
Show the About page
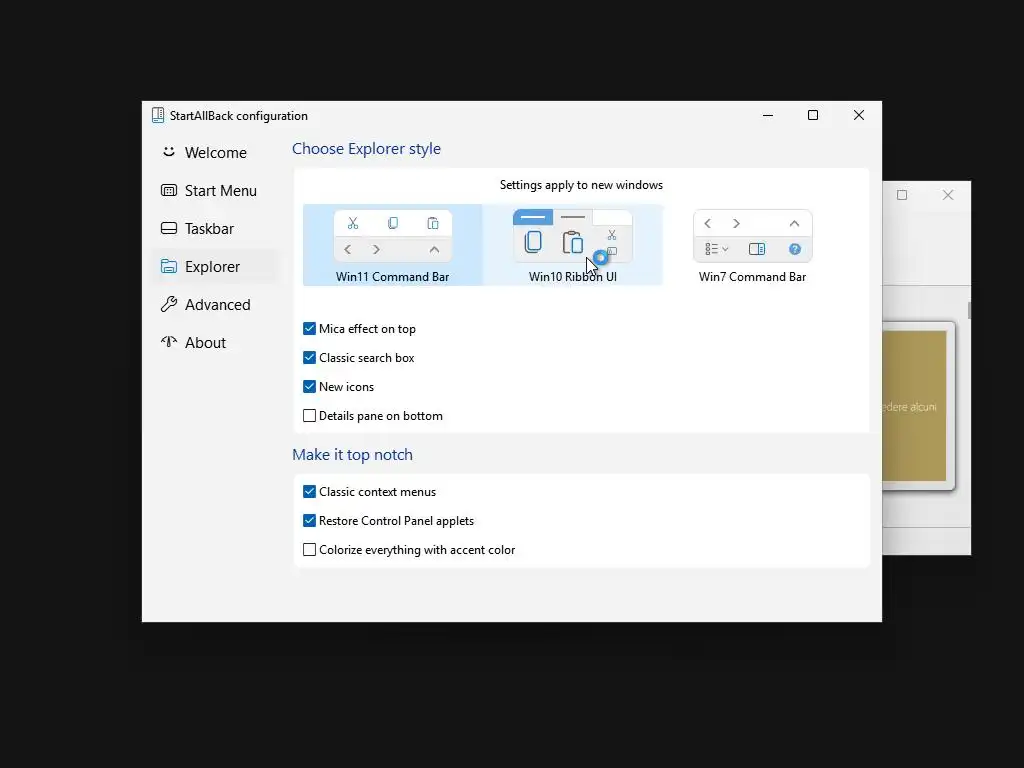(x=215, y=342)
